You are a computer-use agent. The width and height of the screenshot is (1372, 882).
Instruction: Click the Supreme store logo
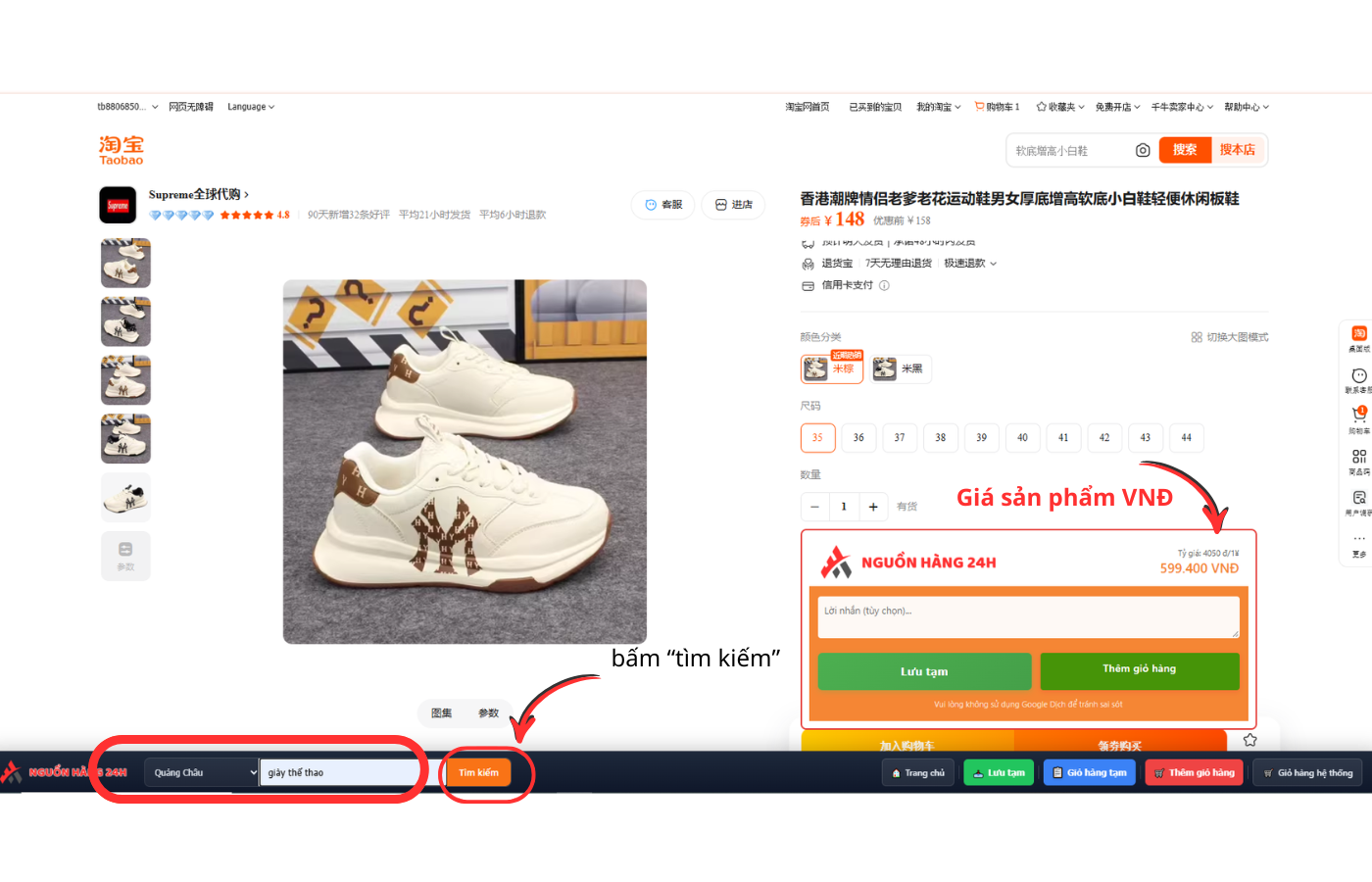pyautogui.click(x=118, y=205)
